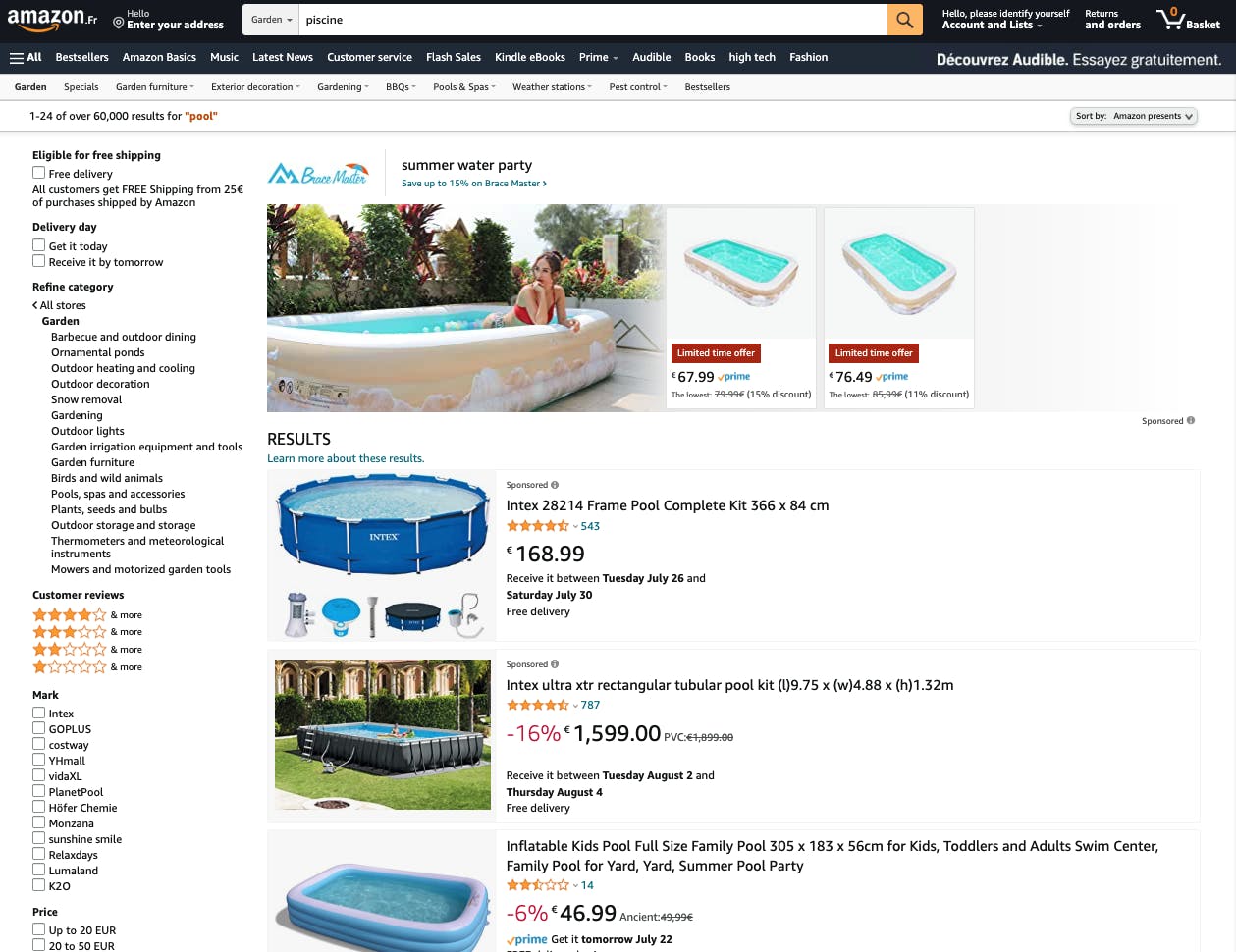Open the All hamburger menu
The width and height of the screenshot is (1236, 952).
pyautogui.click(x=26, y=58)
